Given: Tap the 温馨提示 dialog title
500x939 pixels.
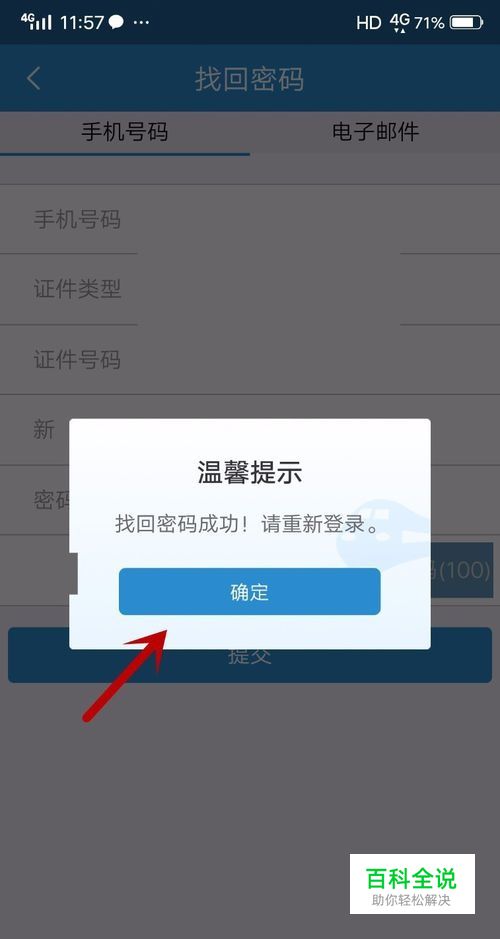Looking at the screenshot, I should [250, 472].
